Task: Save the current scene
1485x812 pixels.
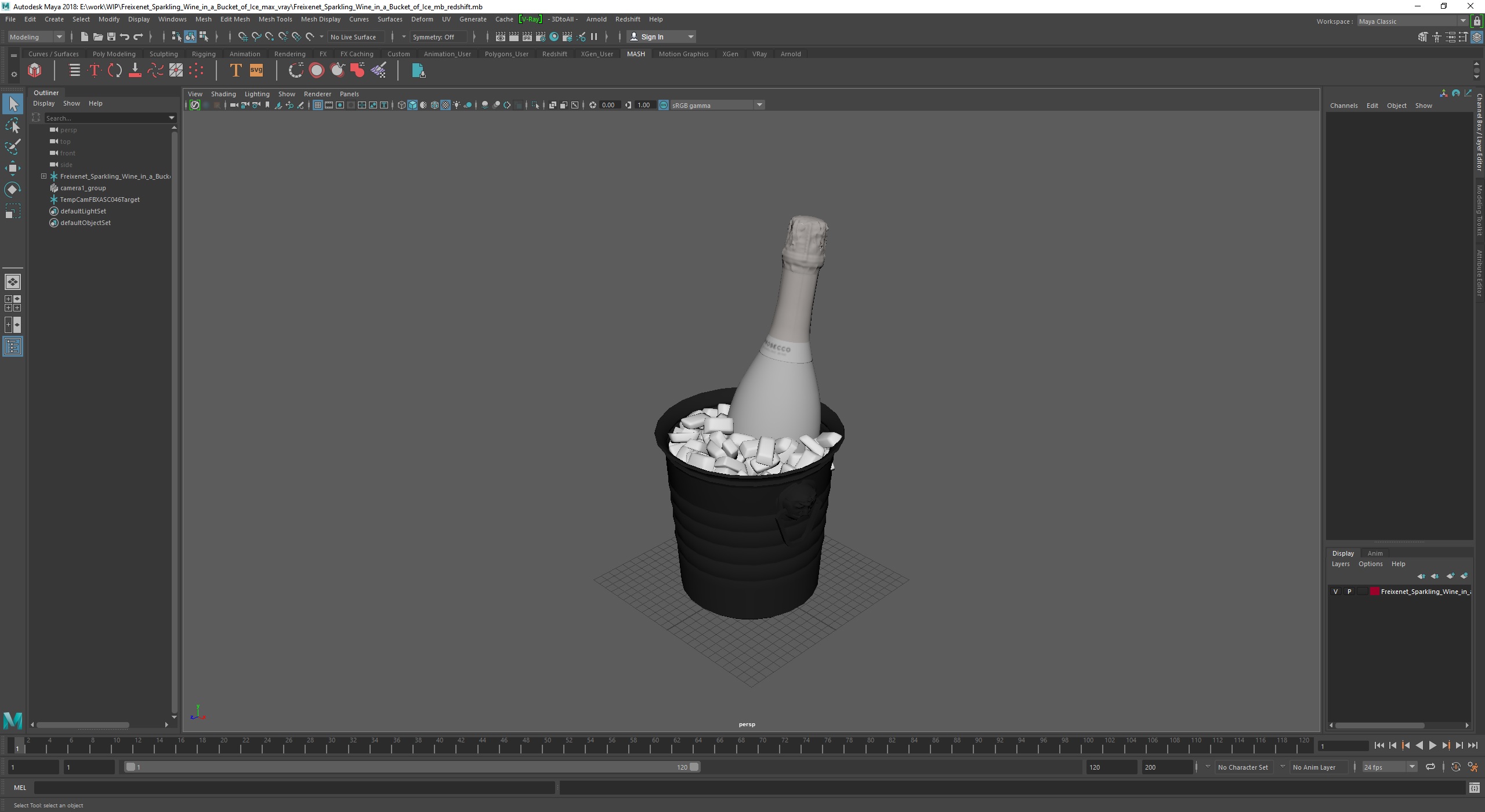Action: click(111, 37)
